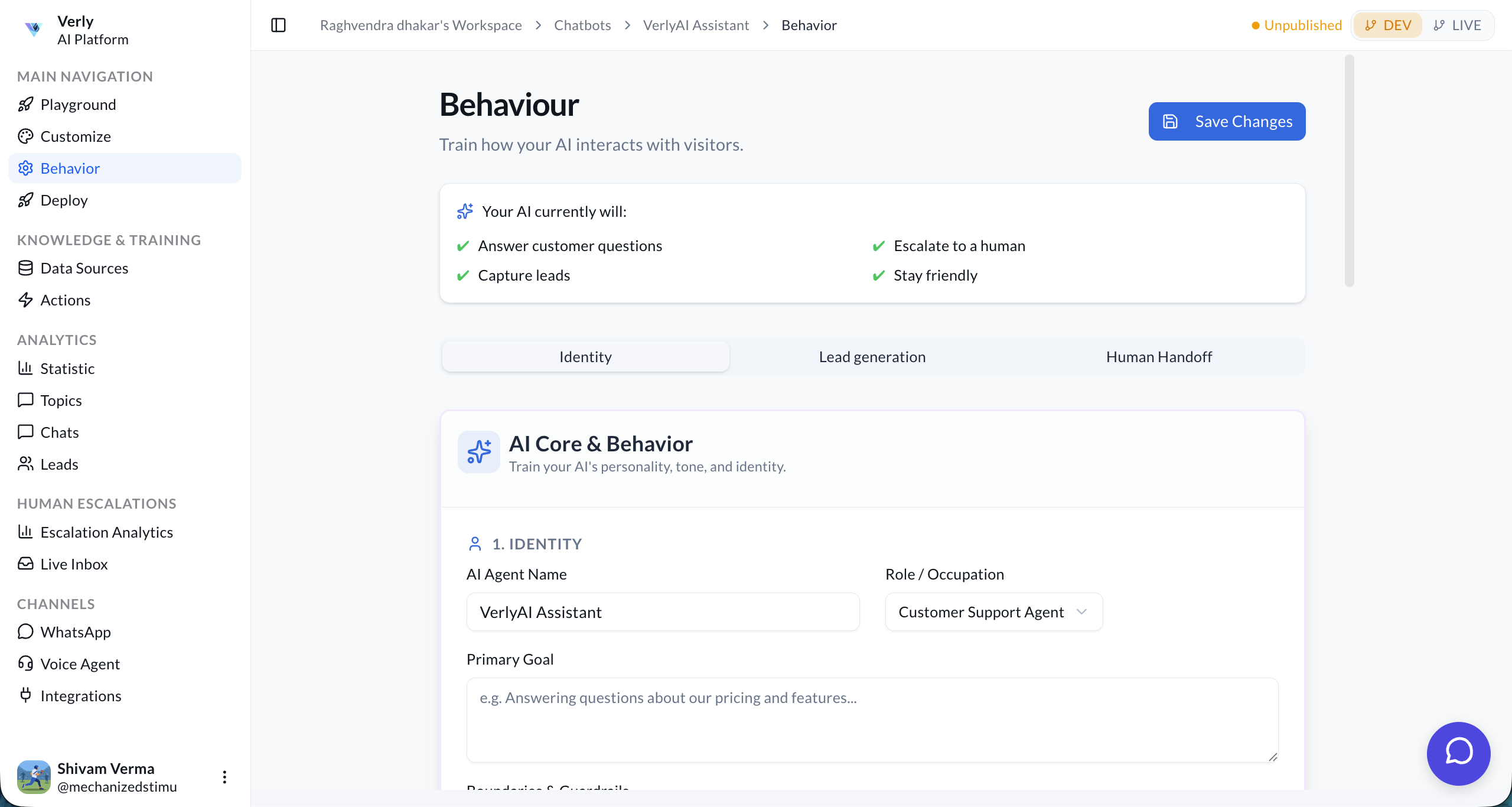Screen dimensions: 1512x807
Task: Click inside the Primary Goal text area
Action: coord(872,720)
